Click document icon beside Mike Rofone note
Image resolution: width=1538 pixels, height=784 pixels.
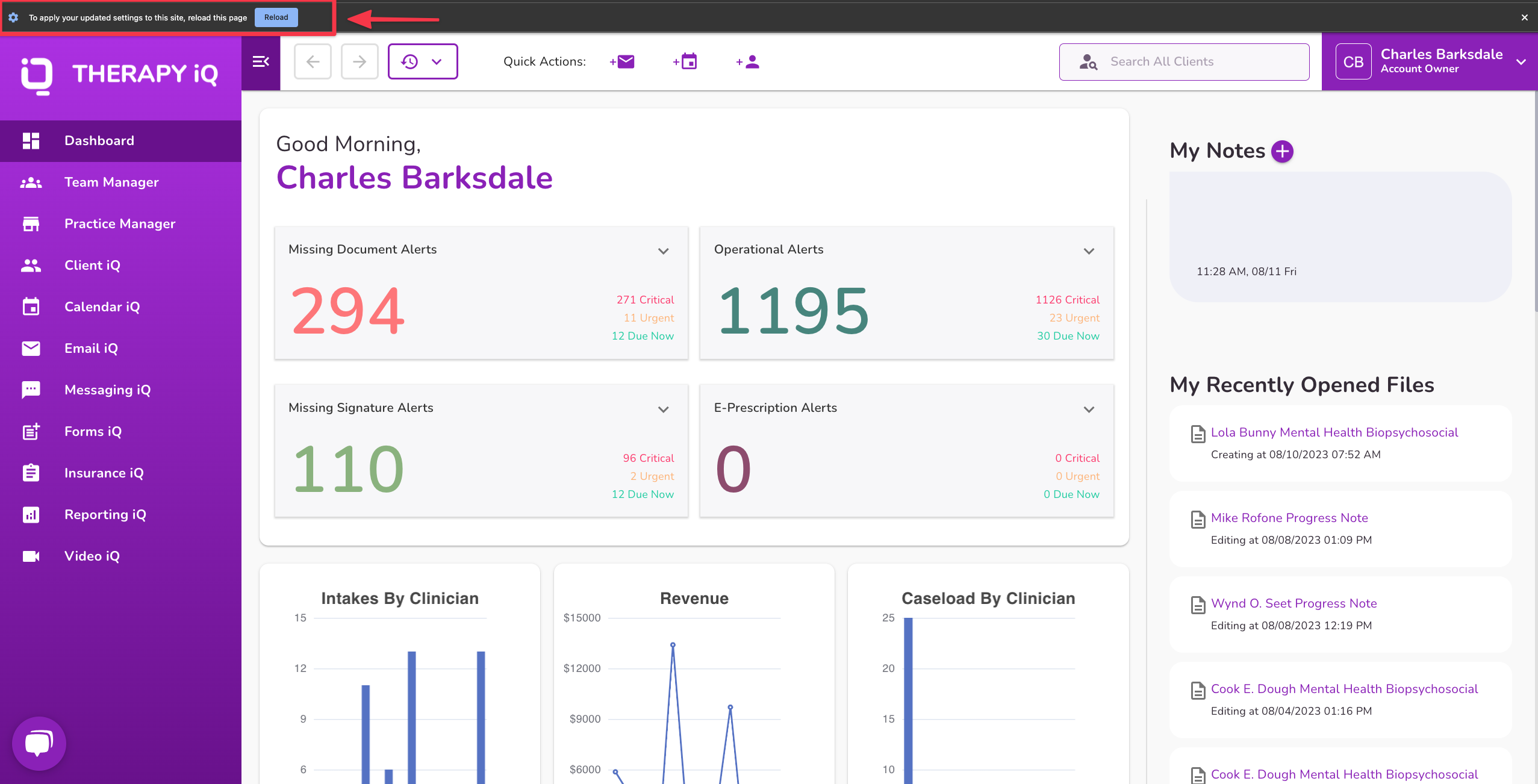point(1198,520)
